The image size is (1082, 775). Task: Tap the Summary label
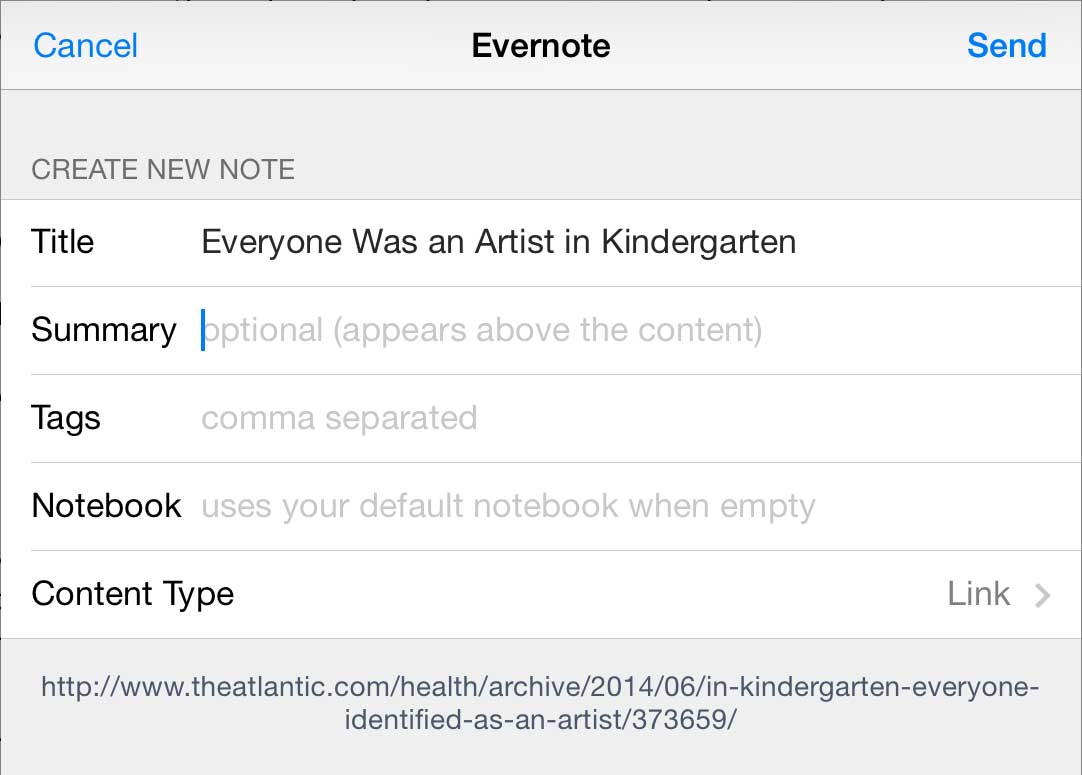click(104, 330)
